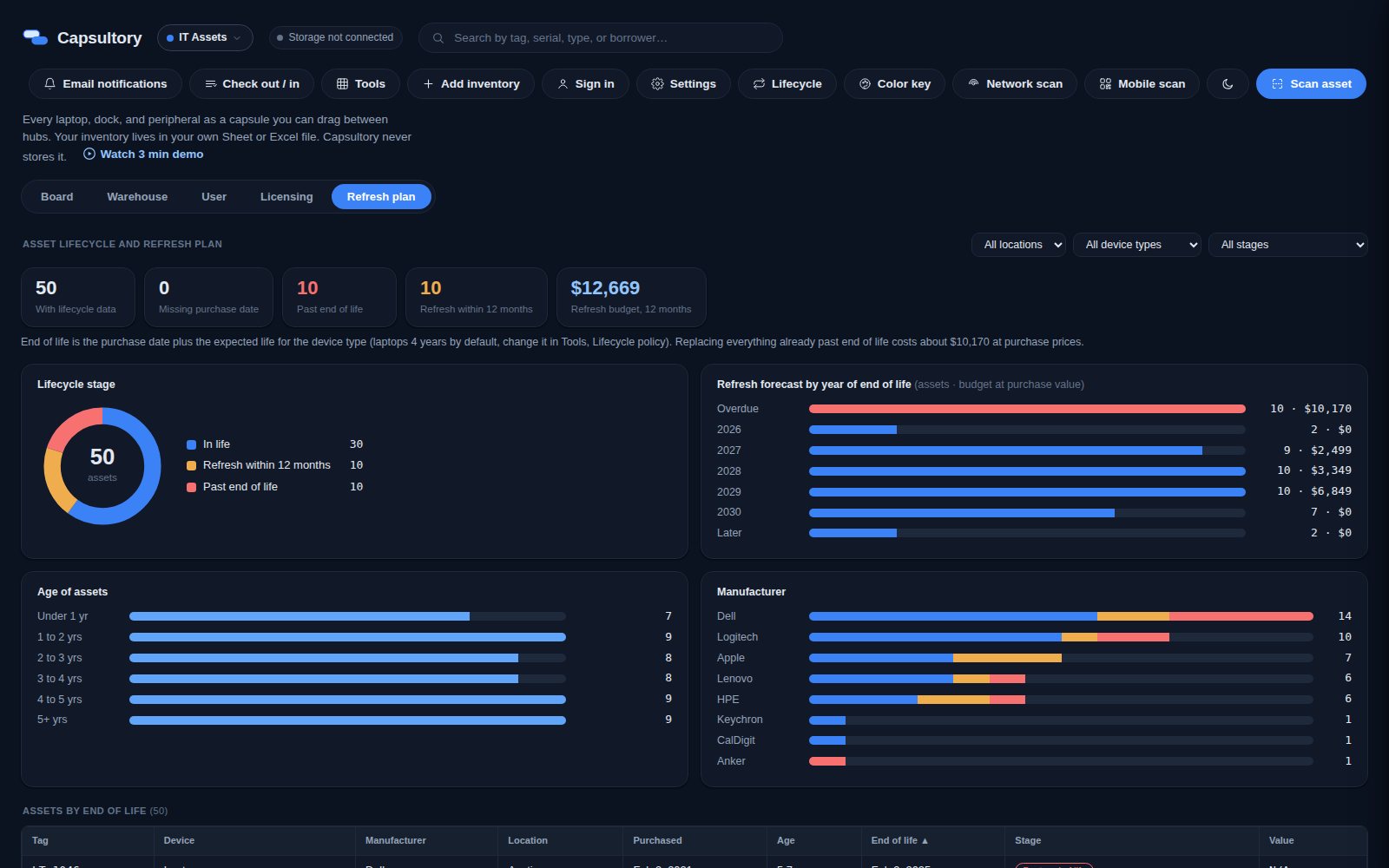Click the Add inventory button
The width and height of the screenshot is (1389, 868).
(x=471, y=84)
